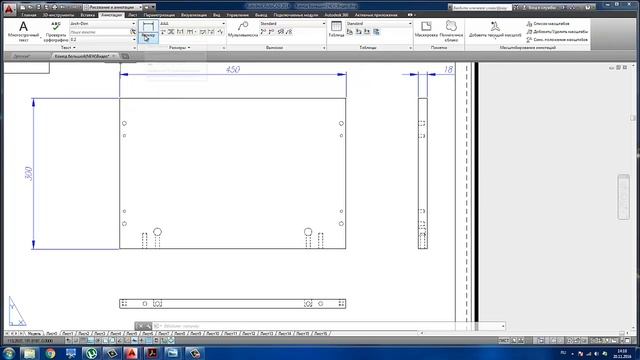Select the Multileader tool
The image size is (640, 360).
[x=243, y=30]
